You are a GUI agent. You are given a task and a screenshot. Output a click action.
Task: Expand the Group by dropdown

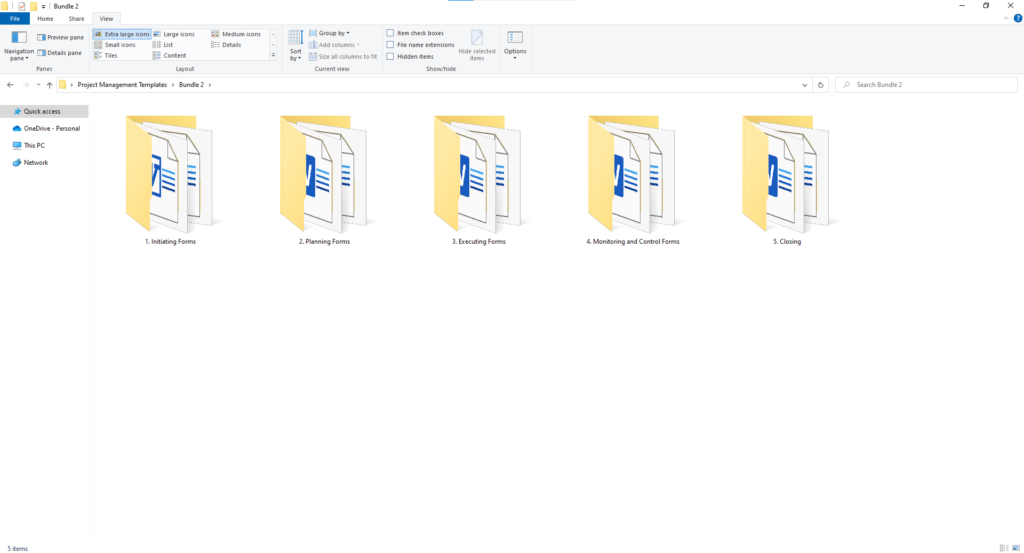tap(334, 33)
